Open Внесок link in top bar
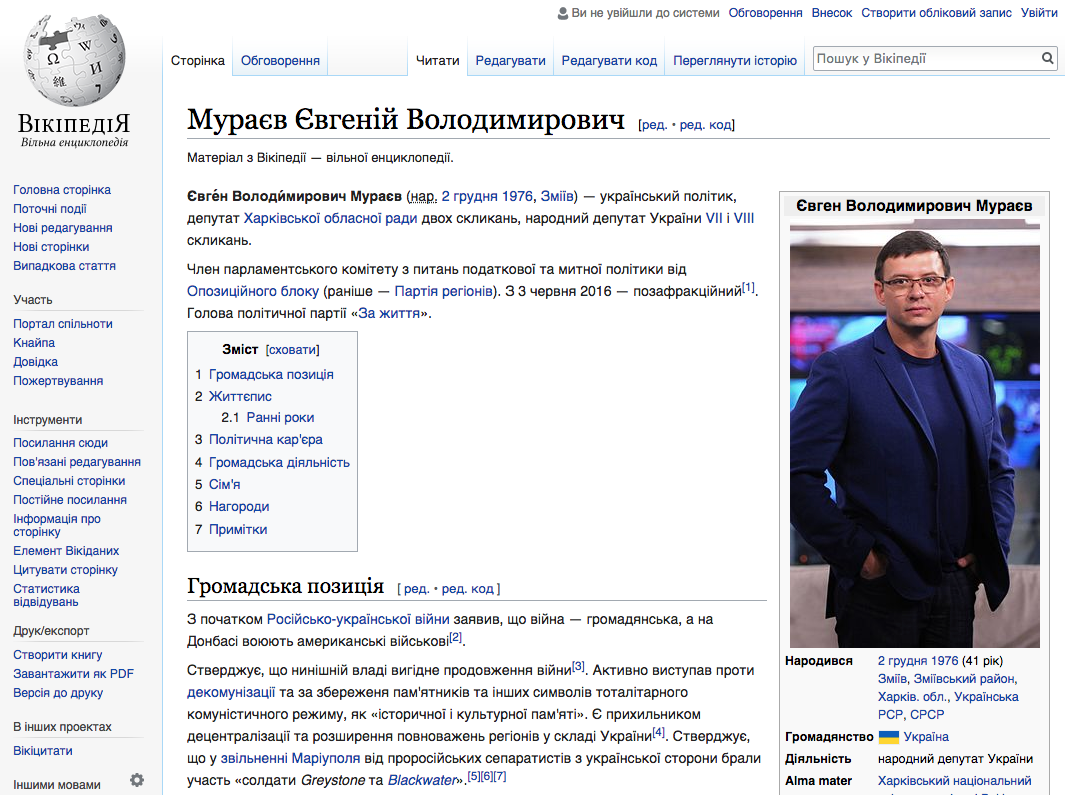The width and height of the screenshot is (1065, 795). tap(832, 13)
